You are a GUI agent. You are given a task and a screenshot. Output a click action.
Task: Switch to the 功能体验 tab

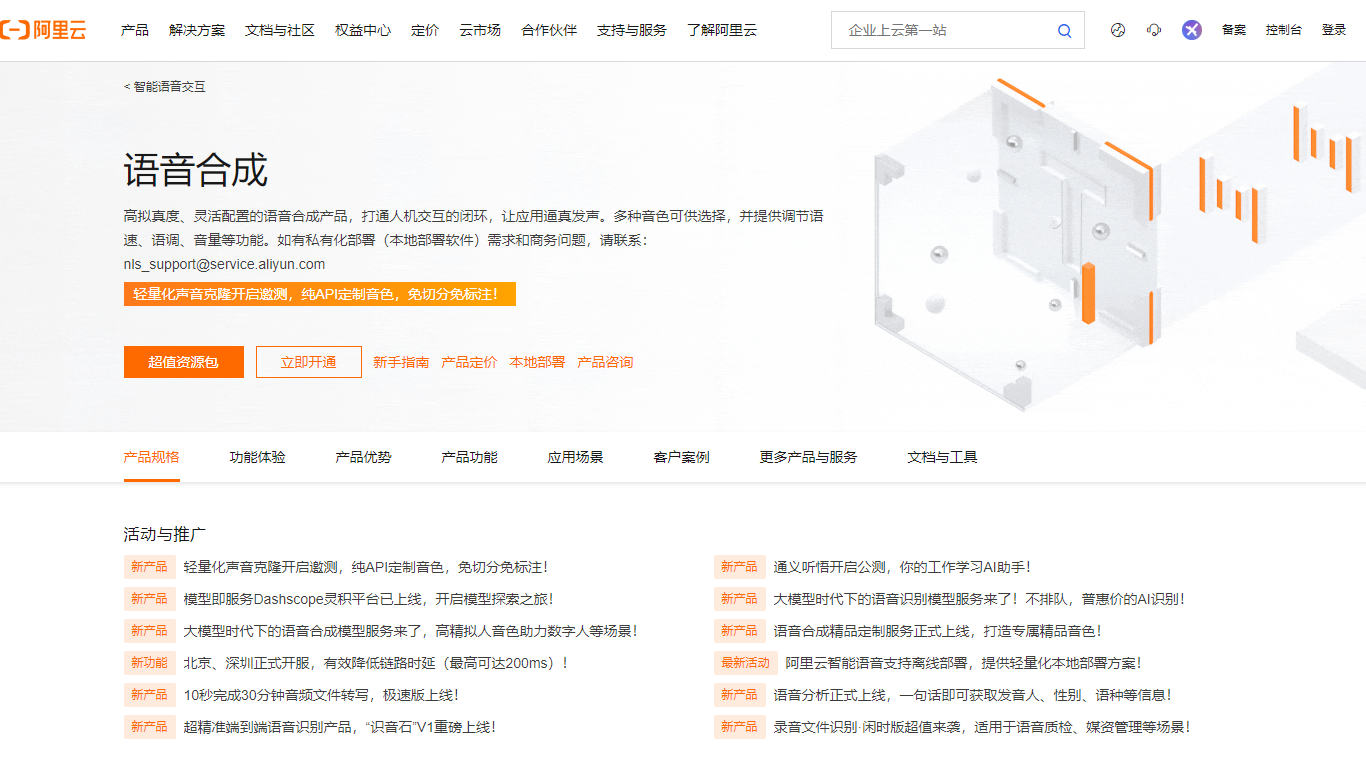click(258, 457)
